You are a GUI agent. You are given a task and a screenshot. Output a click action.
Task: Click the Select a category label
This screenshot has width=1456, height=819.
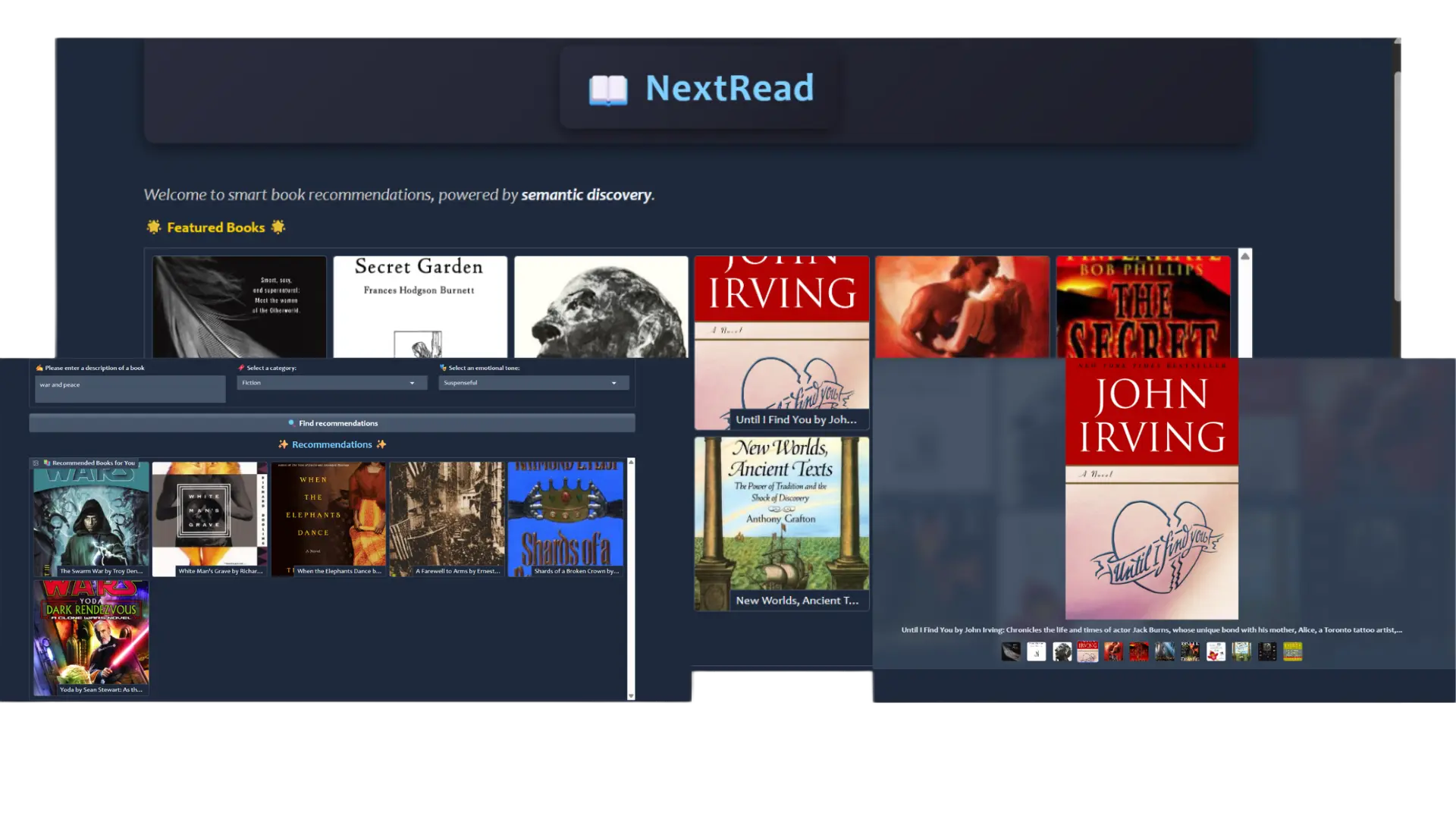coord(271,368)
